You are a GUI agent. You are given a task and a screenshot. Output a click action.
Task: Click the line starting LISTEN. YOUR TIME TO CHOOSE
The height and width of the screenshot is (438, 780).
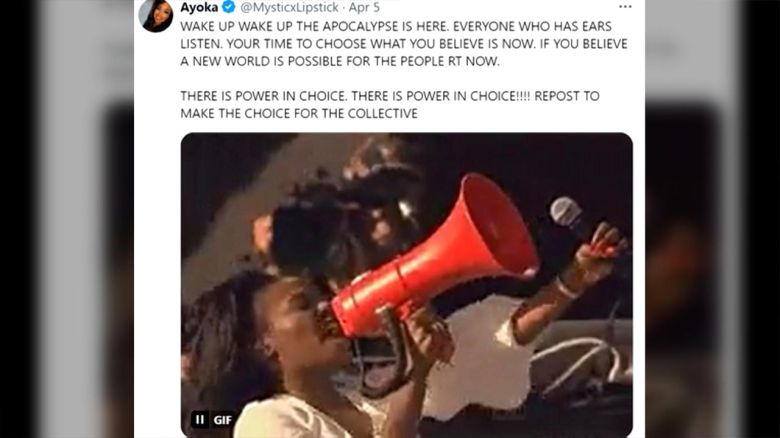(x=404, y=44)
